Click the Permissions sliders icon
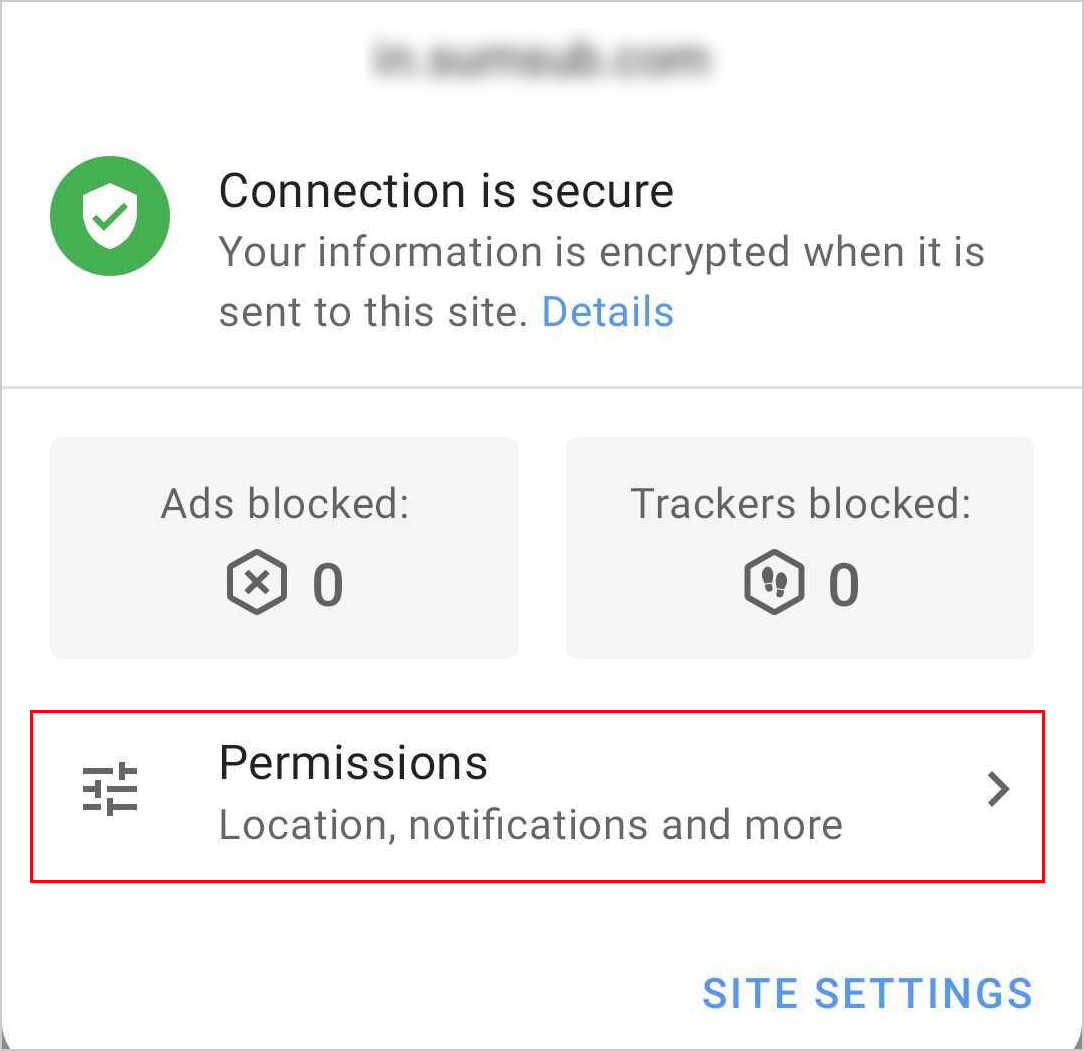 (x=110, y=790)
